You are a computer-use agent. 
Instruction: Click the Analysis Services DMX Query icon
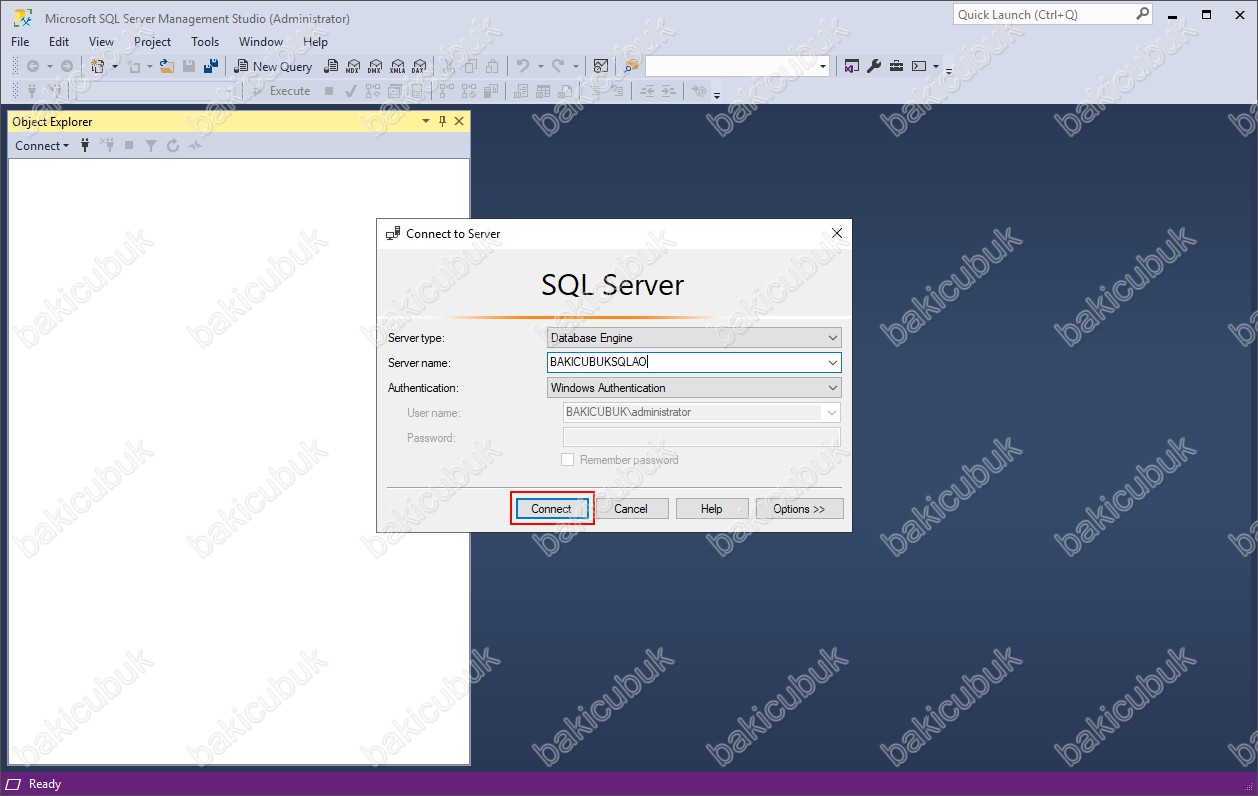(x=375, y=66)
